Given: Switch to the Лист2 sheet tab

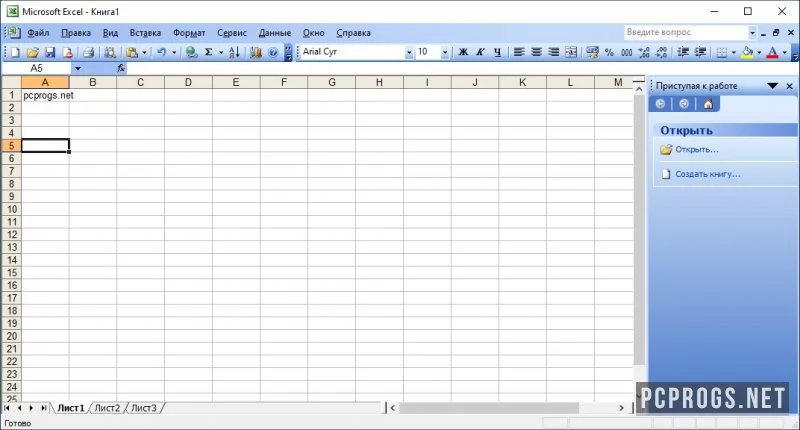Looking at the screenshot, I should [107, 408].
